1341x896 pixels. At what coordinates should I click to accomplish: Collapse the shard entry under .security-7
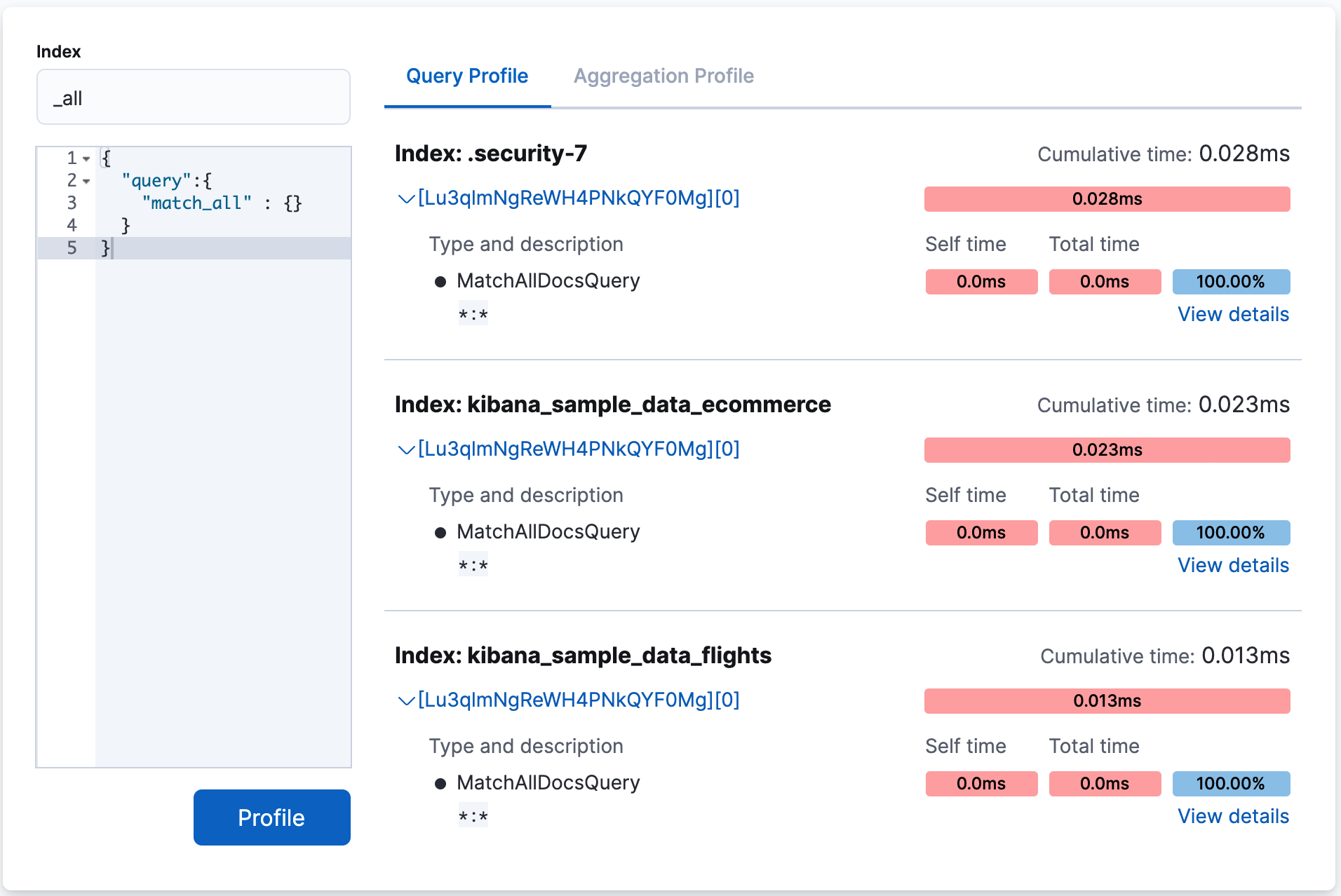tap(405, 198)
